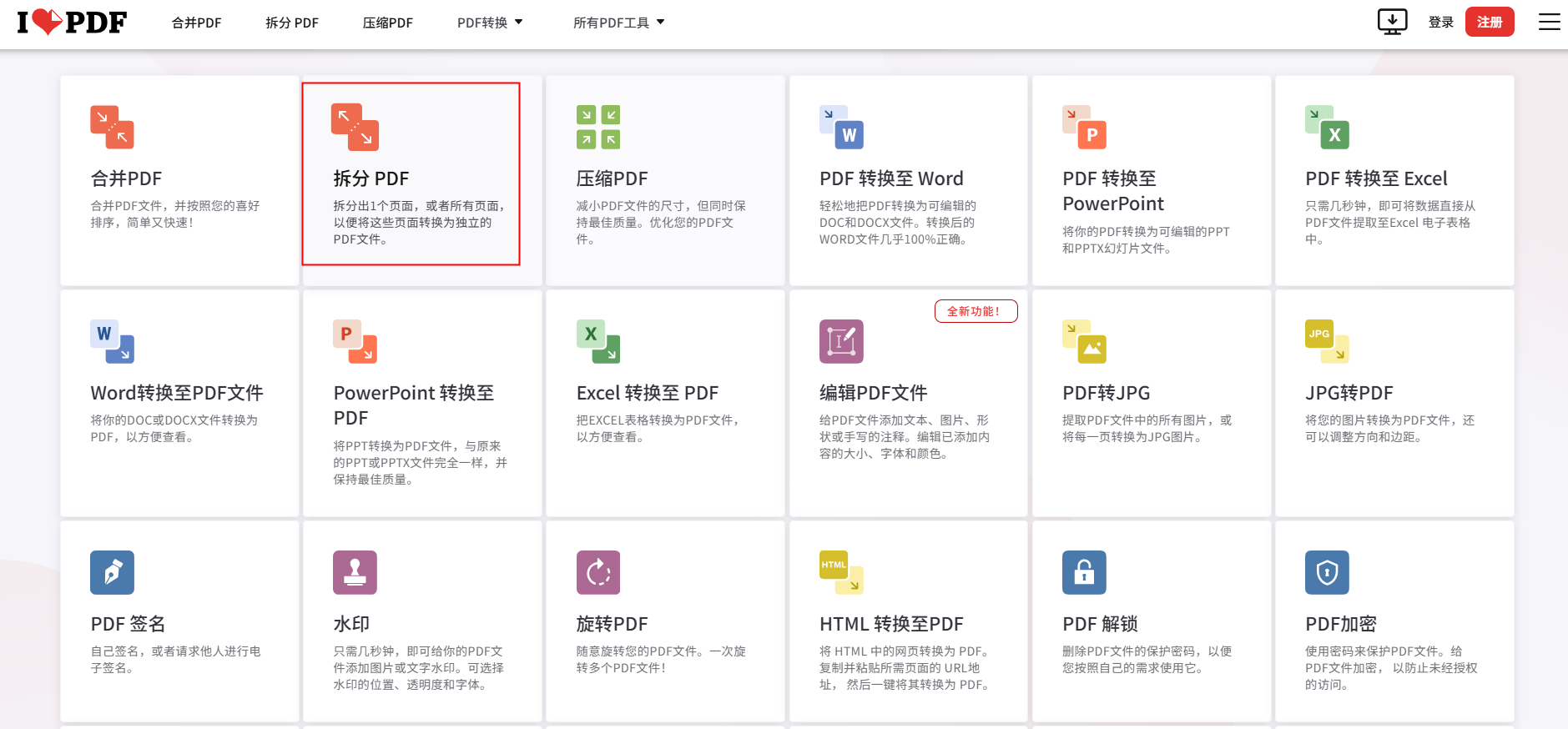Open the 合并PDF card title
Viewport: 1568px width, 729px height.
126,178
